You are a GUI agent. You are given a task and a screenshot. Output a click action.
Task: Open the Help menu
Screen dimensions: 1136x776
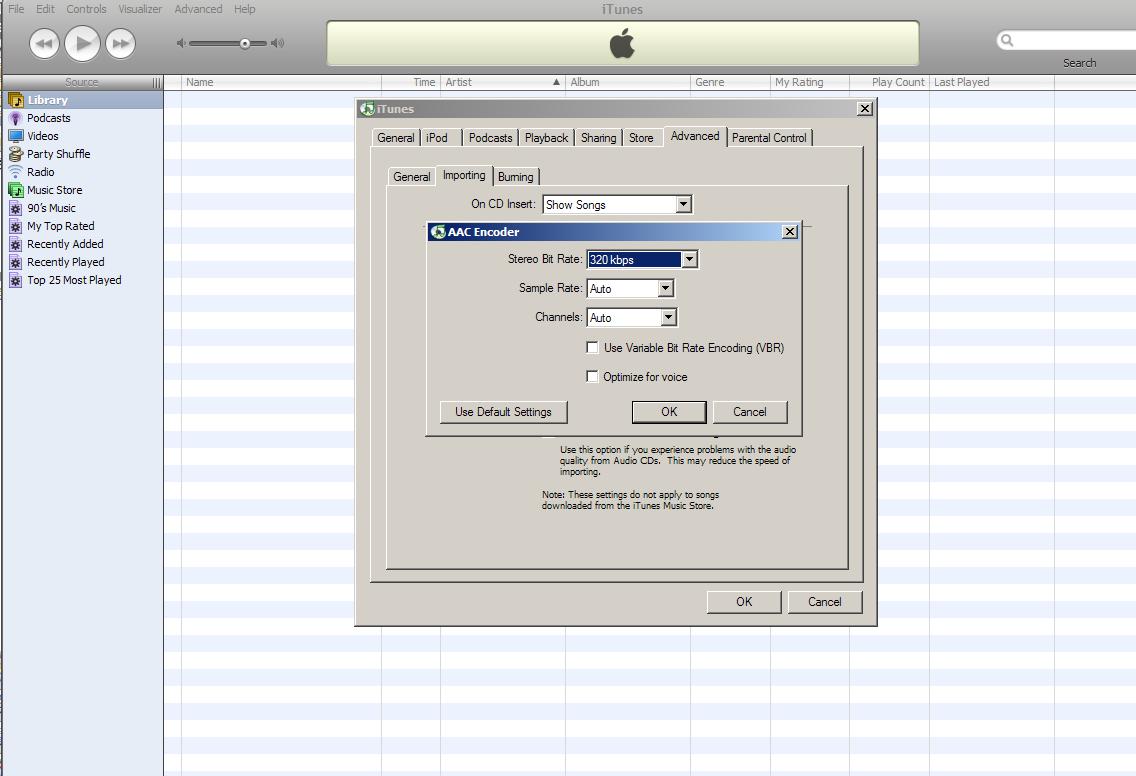244,9
